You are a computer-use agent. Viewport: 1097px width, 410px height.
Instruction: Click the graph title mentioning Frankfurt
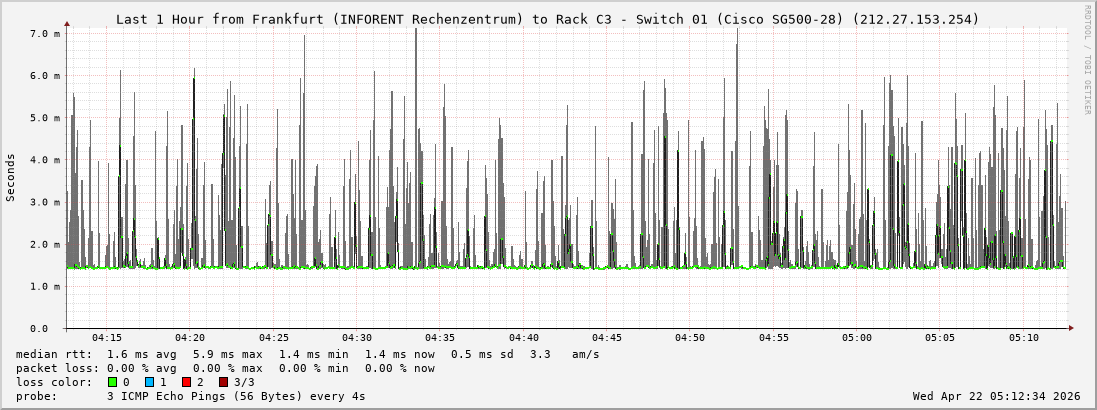tap(547, 19)
